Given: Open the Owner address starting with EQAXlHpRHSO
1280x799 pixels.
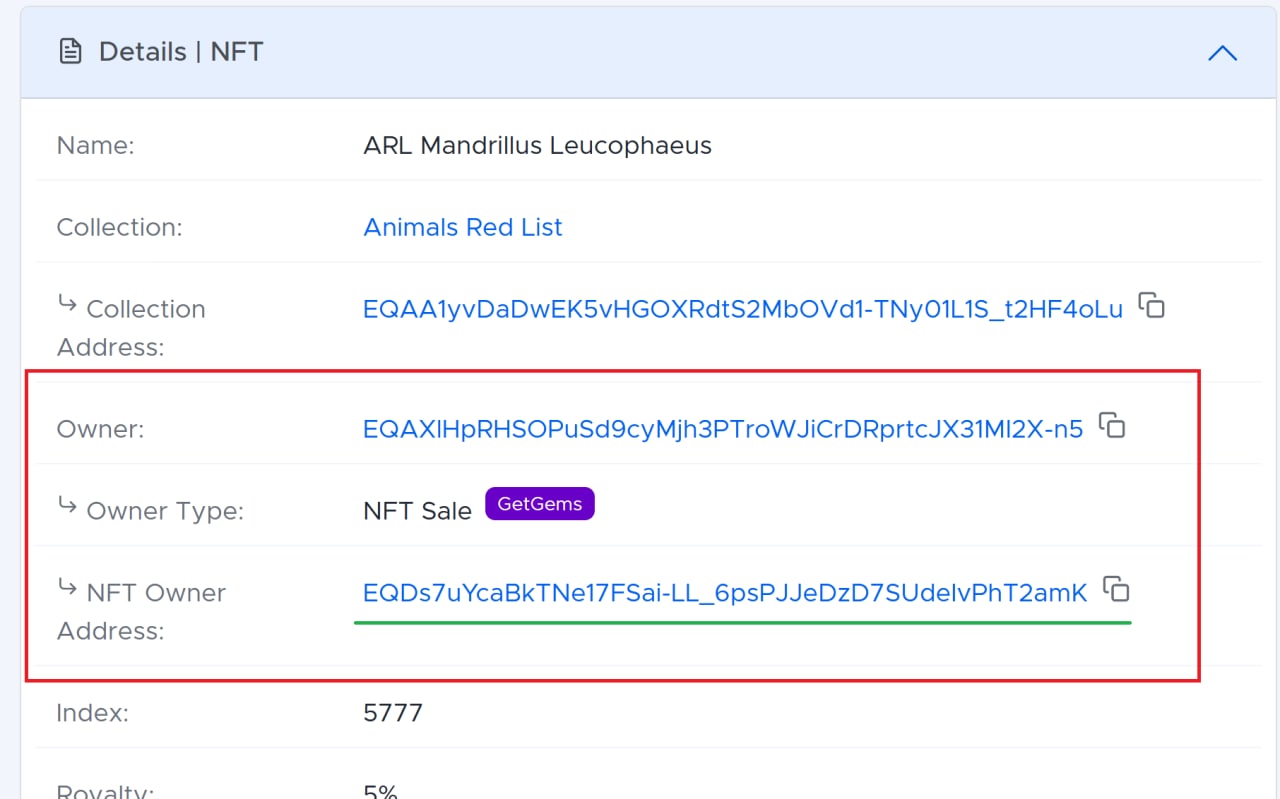Looking at the screenshot, I should coord(723,429).
